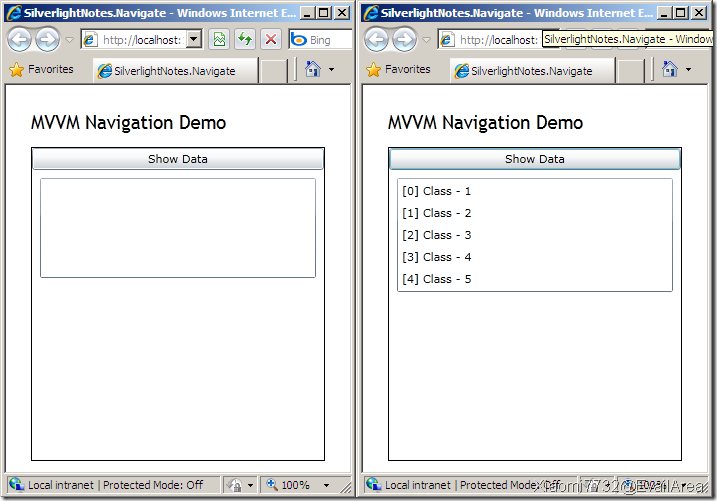Open a new tab in left window
Viewport: 717px width, 501px height.
[x=273, y=71]
